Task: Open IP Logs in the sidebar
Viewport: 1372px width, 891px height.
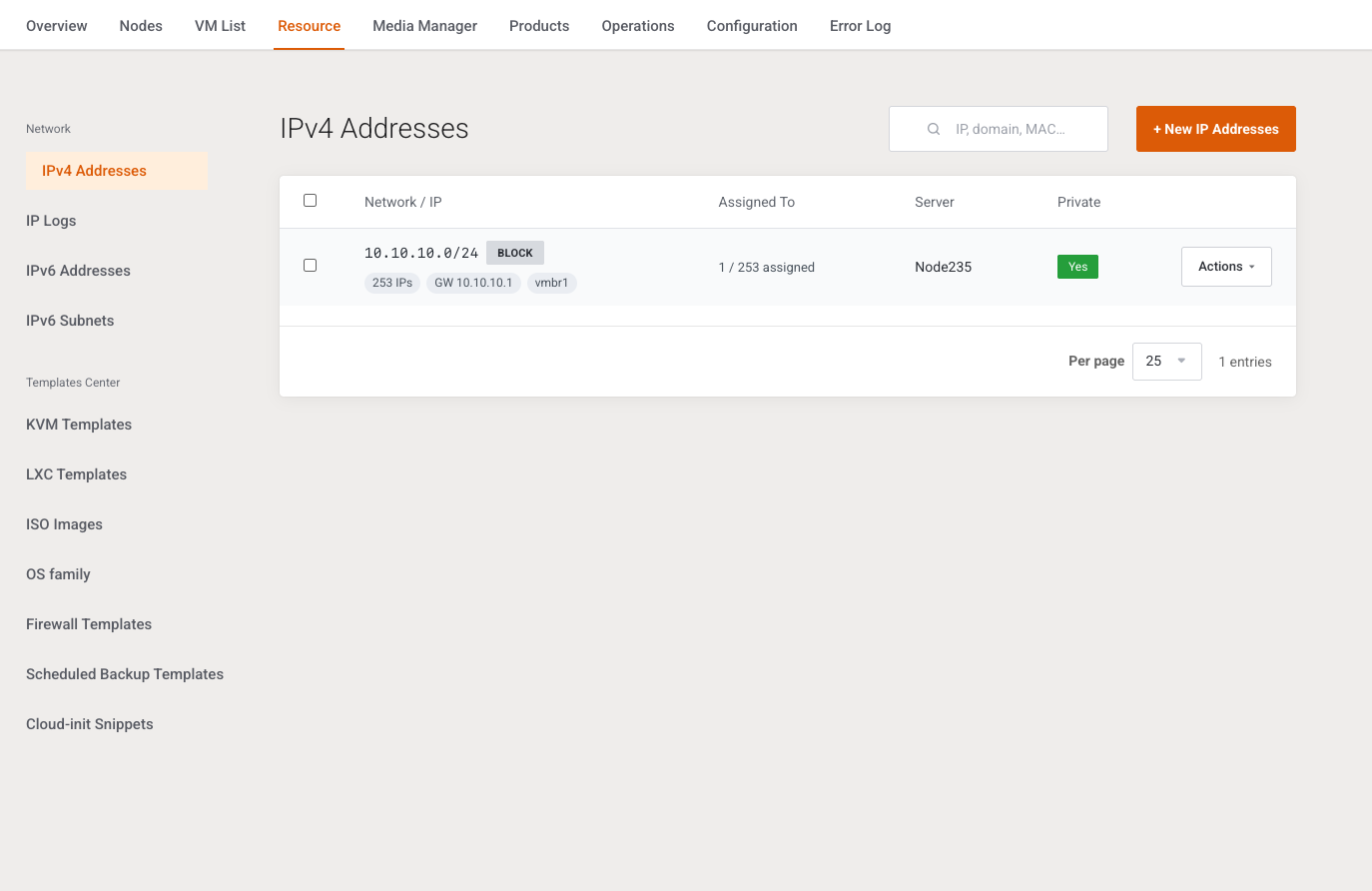Action: coord(51,221)
